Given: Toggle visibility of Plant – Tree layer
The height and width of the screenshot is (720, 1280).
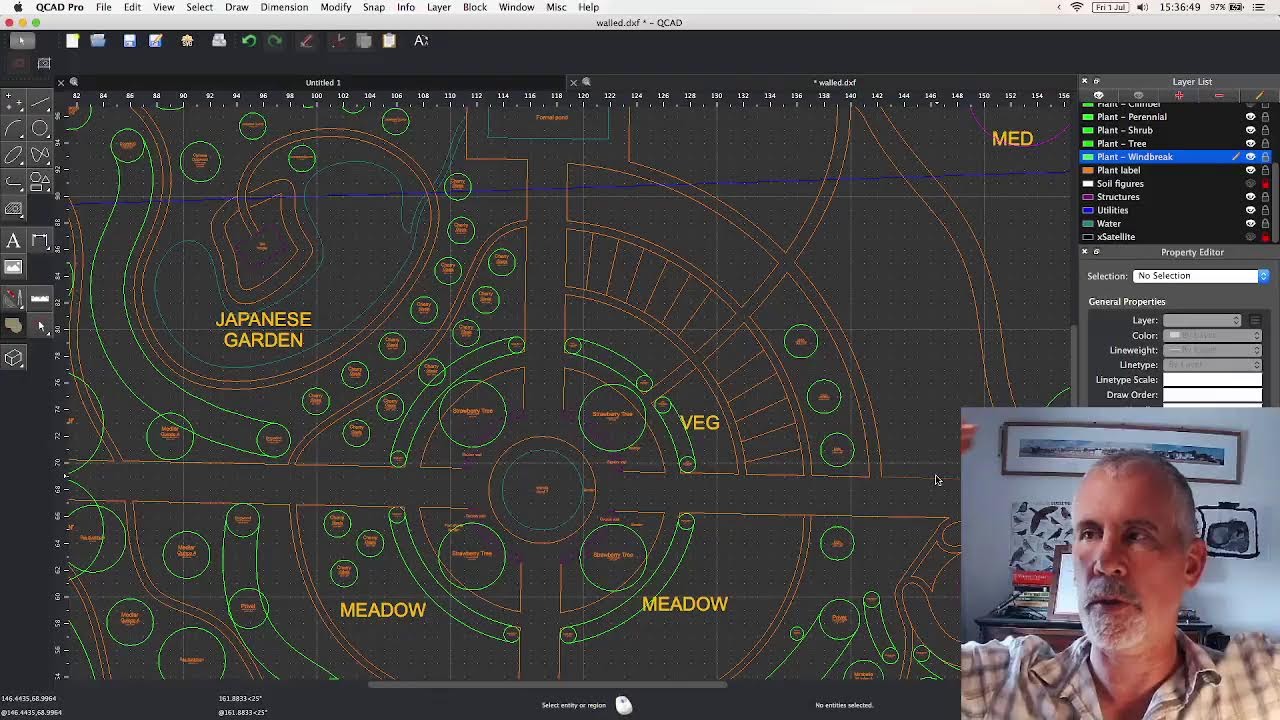Looking at the screenshot, I should 1250,143.
